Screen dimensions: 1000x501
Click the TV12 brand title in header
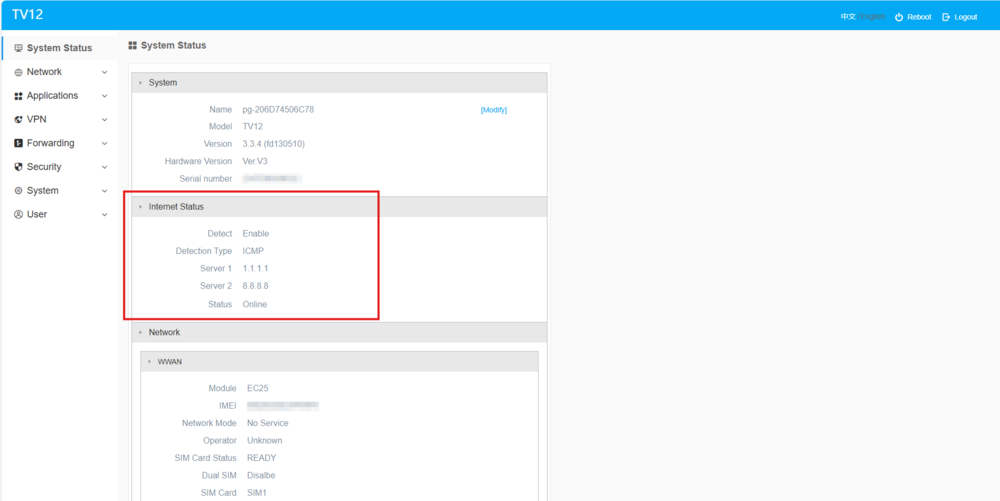(x=28, y=15)
